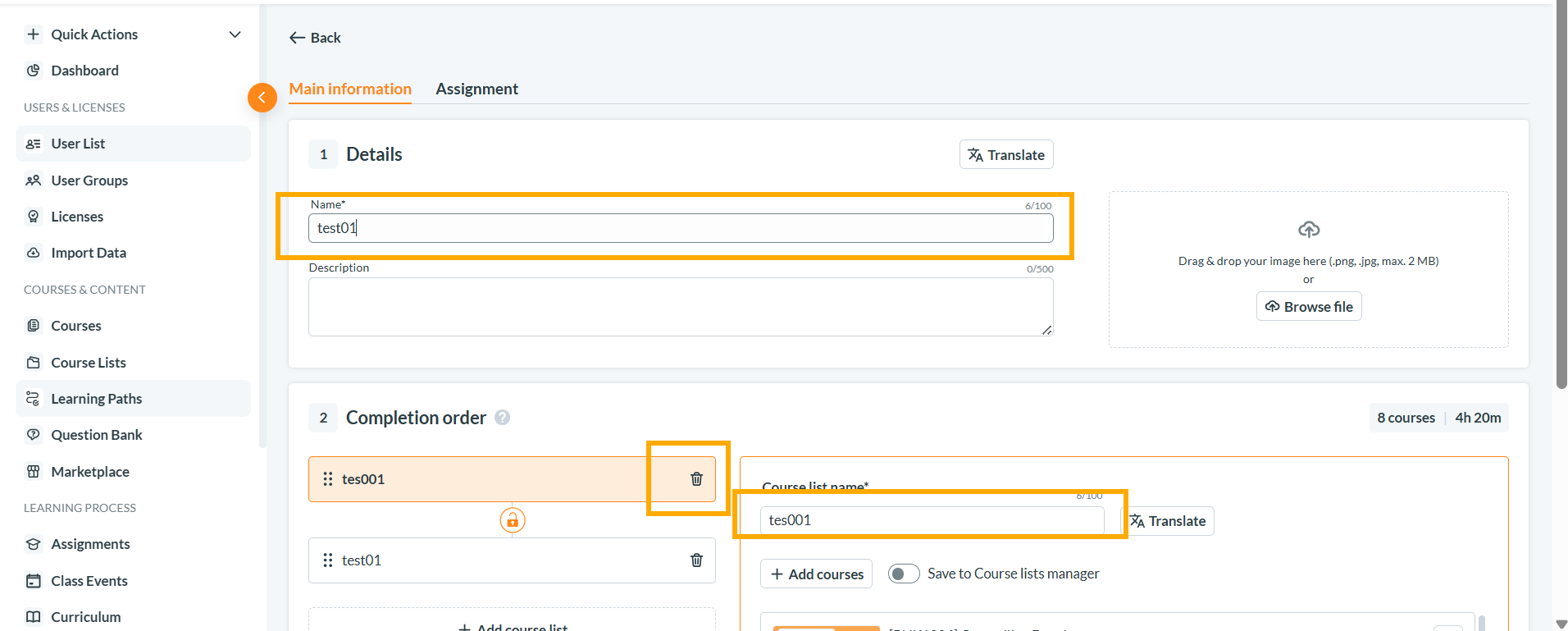The image size is (1568, 631).
Task: Click the Question Bank icon
Action: click(33, 435)
